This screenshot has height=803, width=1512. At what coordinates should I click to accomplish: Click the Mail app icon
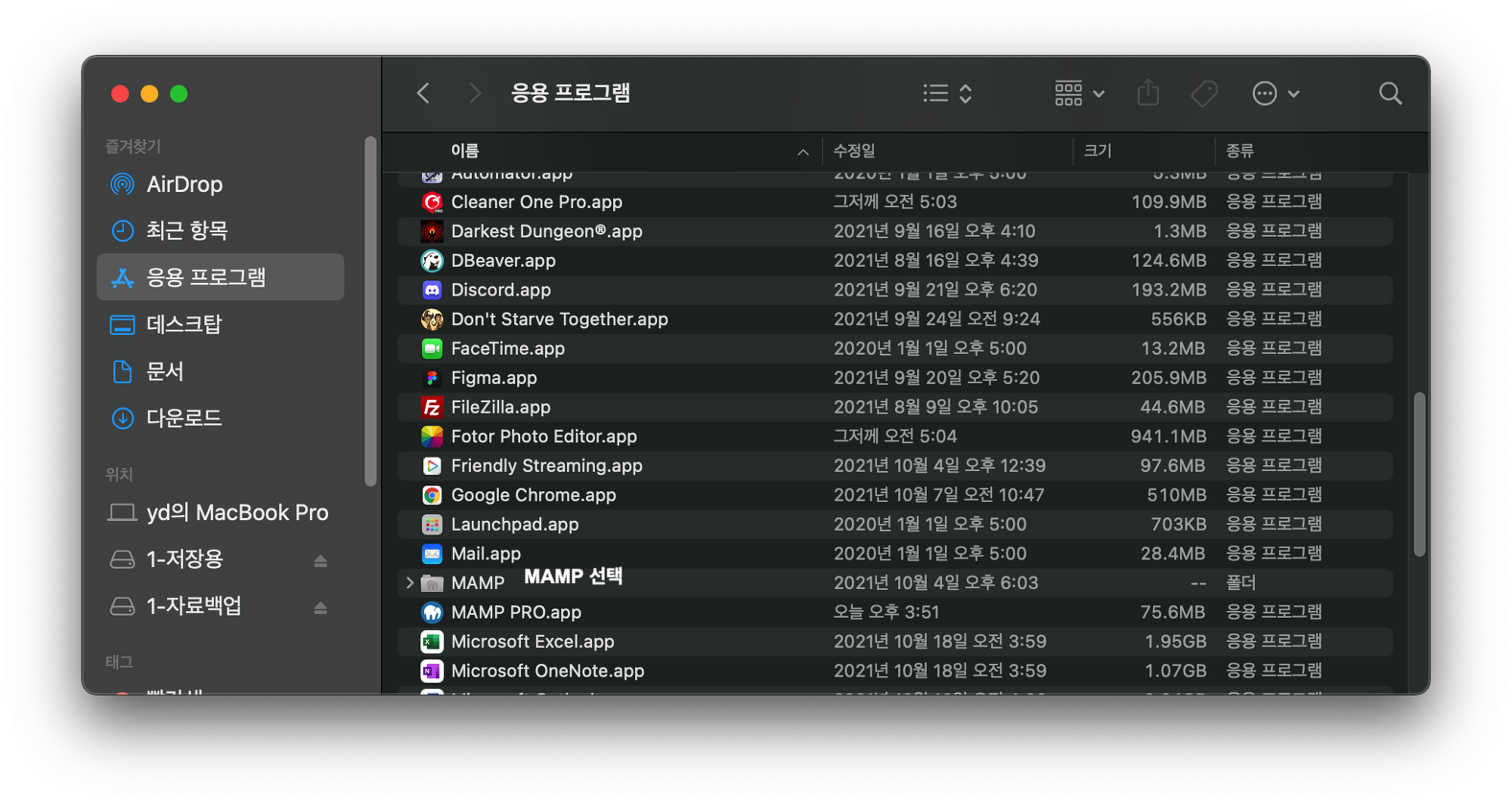pyautogui.click(x=432, y=553)
